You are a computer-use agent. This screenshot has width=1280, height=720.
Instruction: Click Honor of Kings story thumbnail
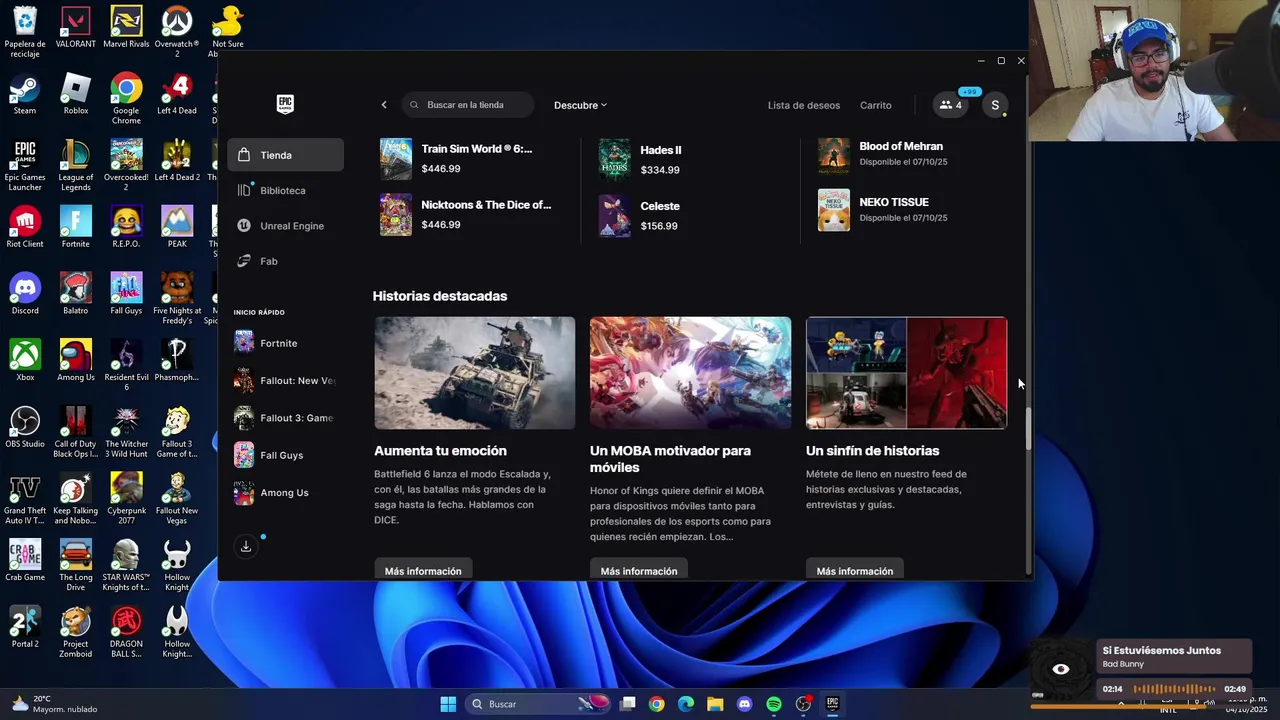pyautogui.click(x=690, y=373)
